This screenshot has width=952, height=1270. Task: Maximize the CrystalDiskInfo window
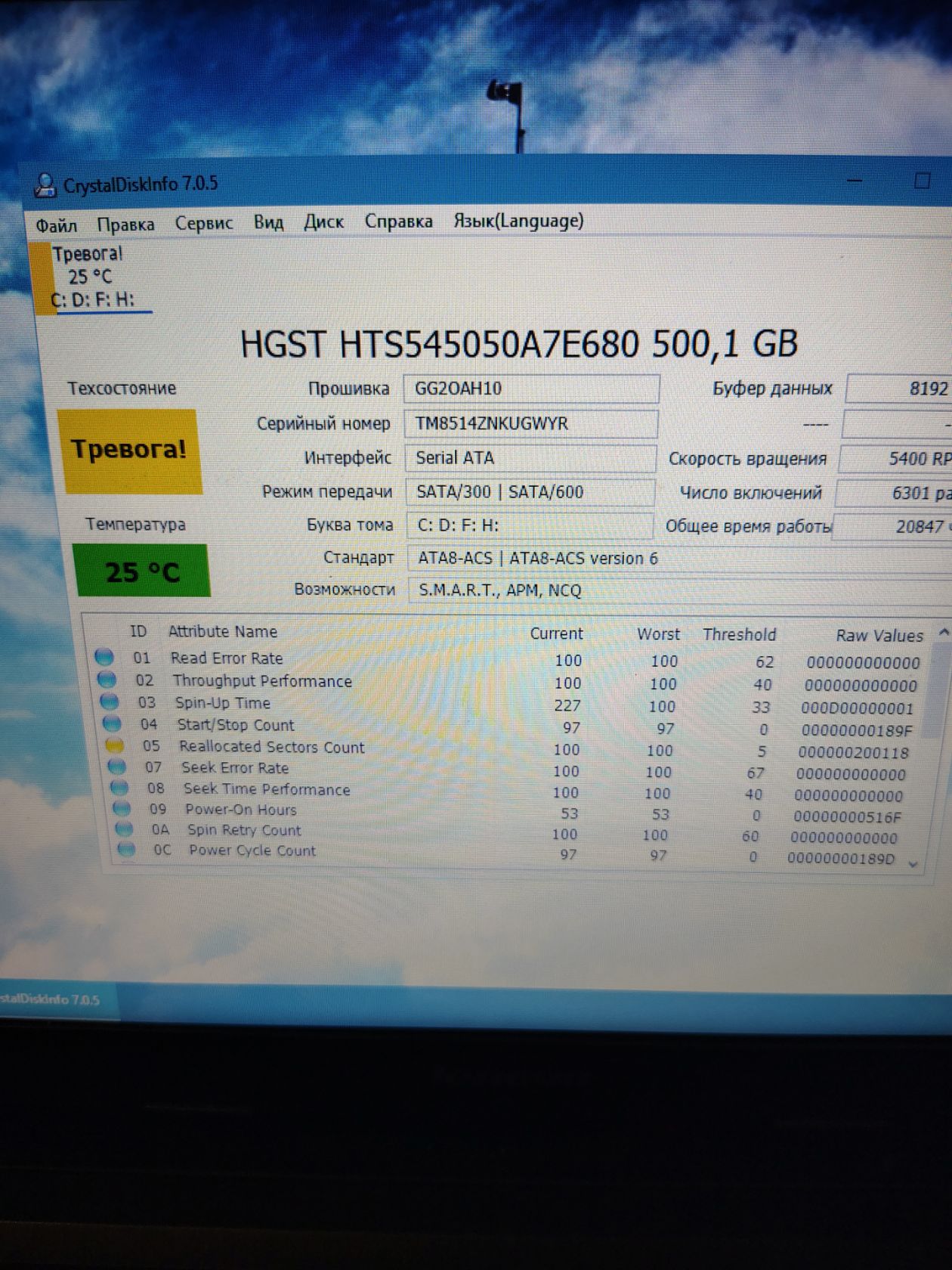pos(922,181)
